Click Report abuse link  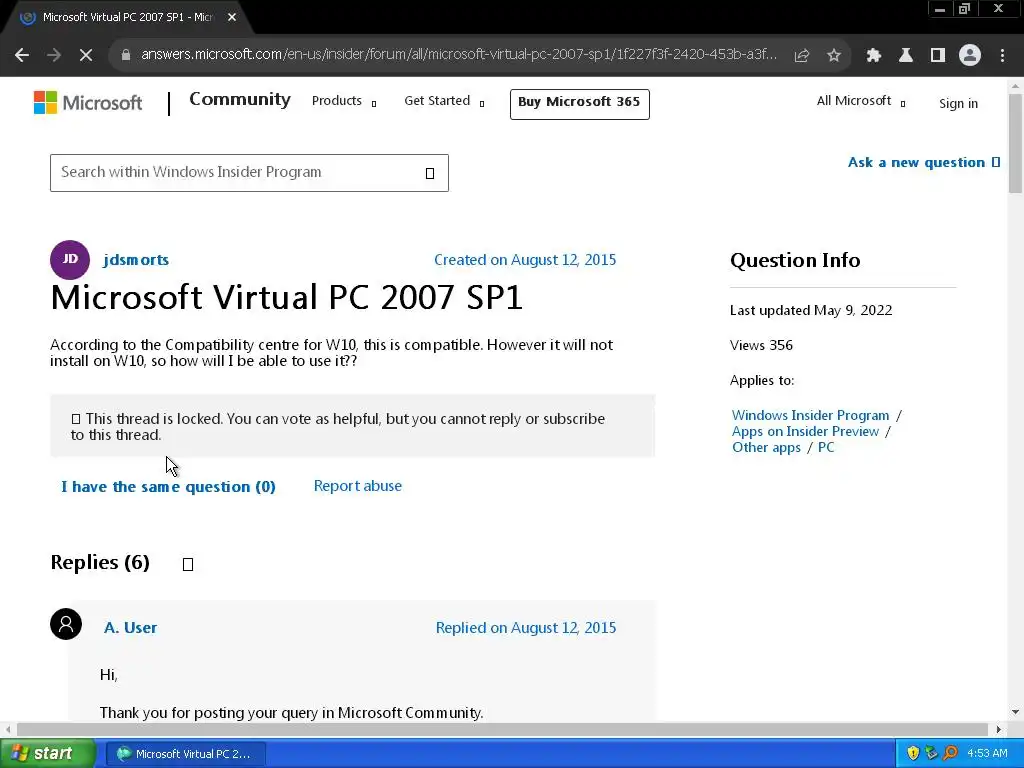358,486
